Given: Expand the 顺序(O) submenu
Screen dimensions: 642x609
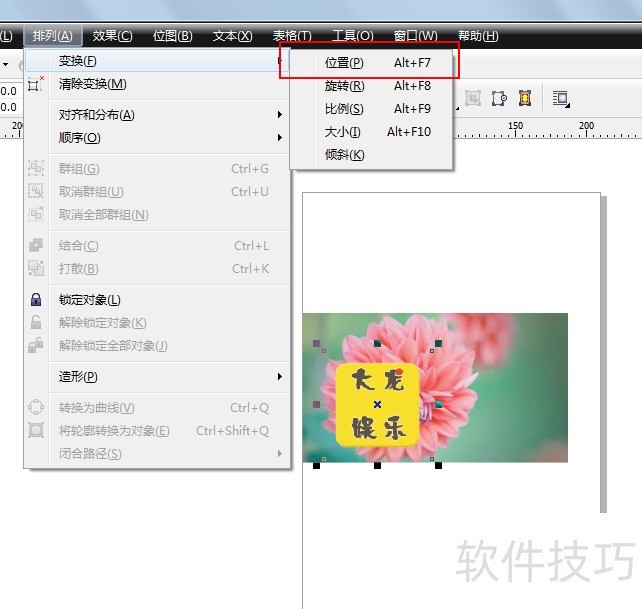Looking at the screenshot, I should point(156,138).
